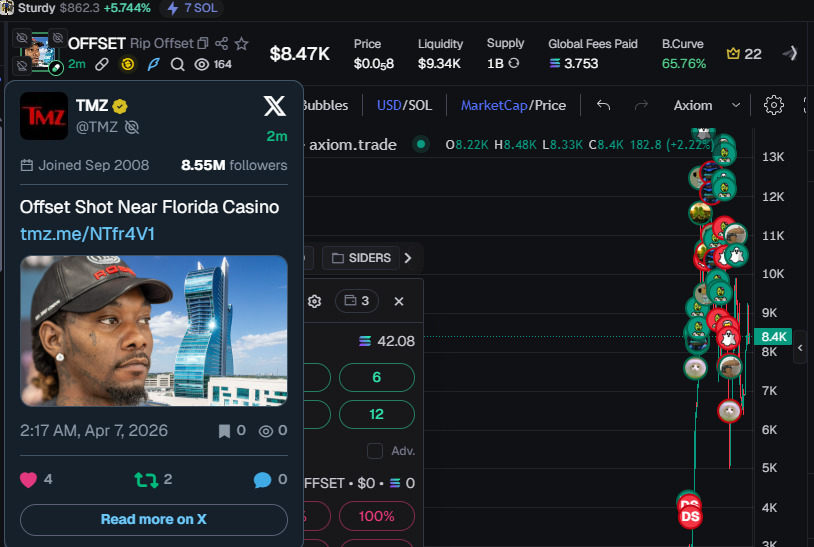Open chart settings gear
This screenshot has width=814, height=547.
tap(774, 105)
